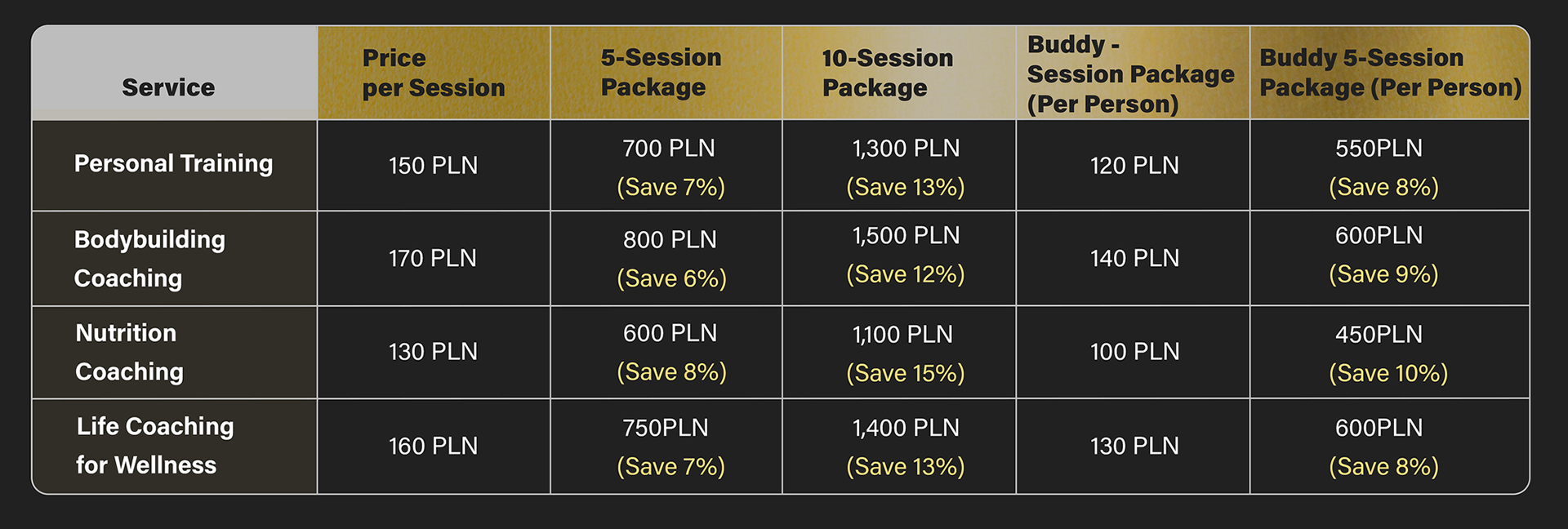1568x529 pixels.
Task: Select the 170 PLN price cell
Action: [433, 259]
